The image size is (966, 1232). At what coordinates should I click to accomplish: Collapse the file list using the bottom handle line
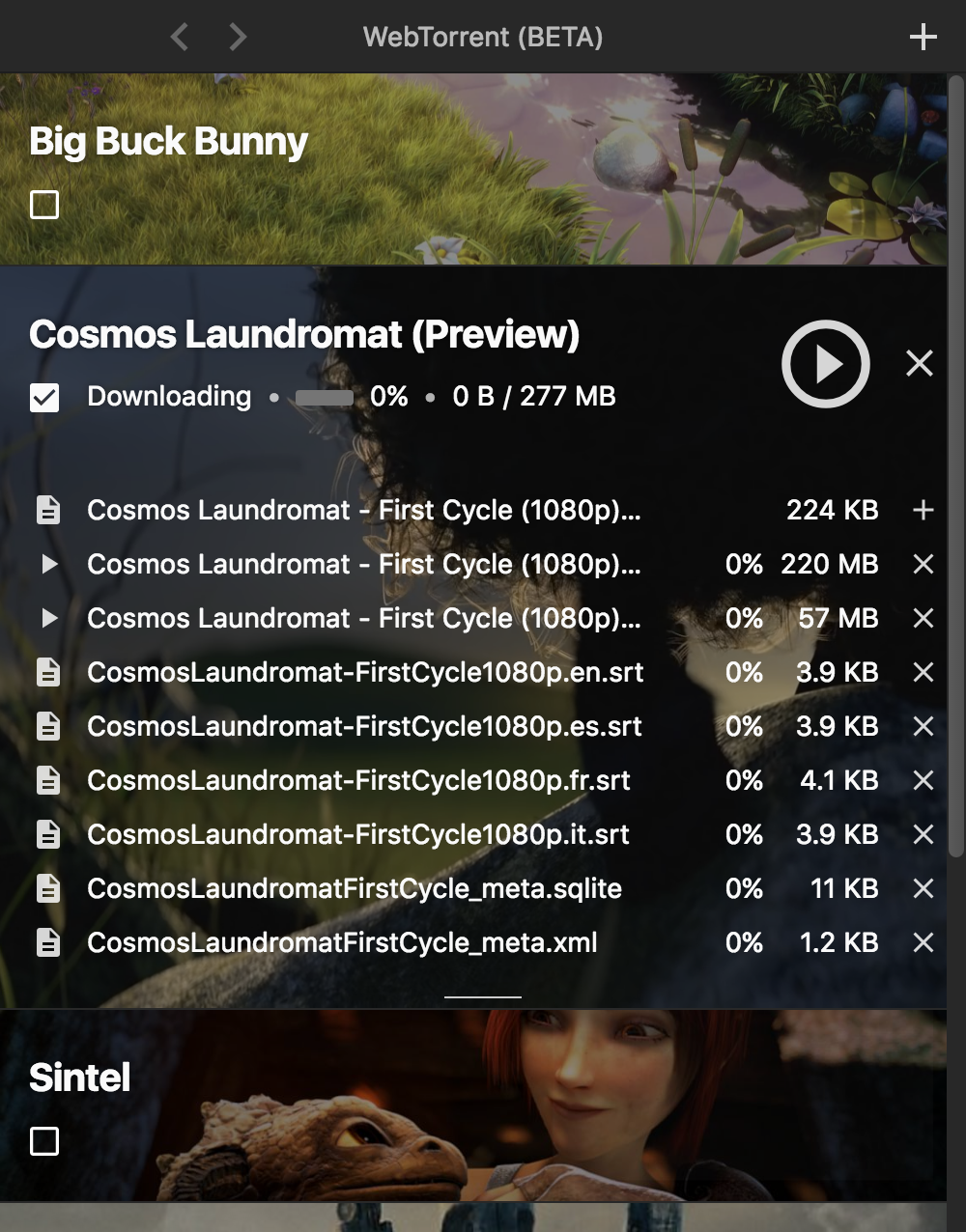tap(482, 996)
